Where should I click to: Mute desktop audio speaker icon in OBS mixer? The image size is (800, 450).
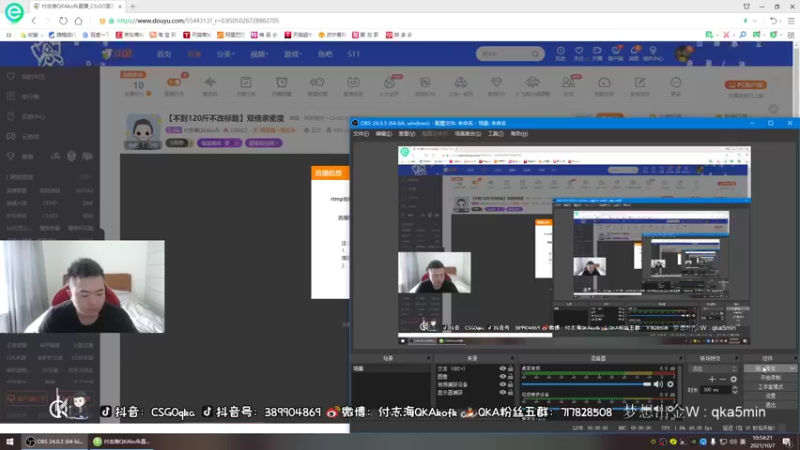pyautogui.click(x=658, y=384)
